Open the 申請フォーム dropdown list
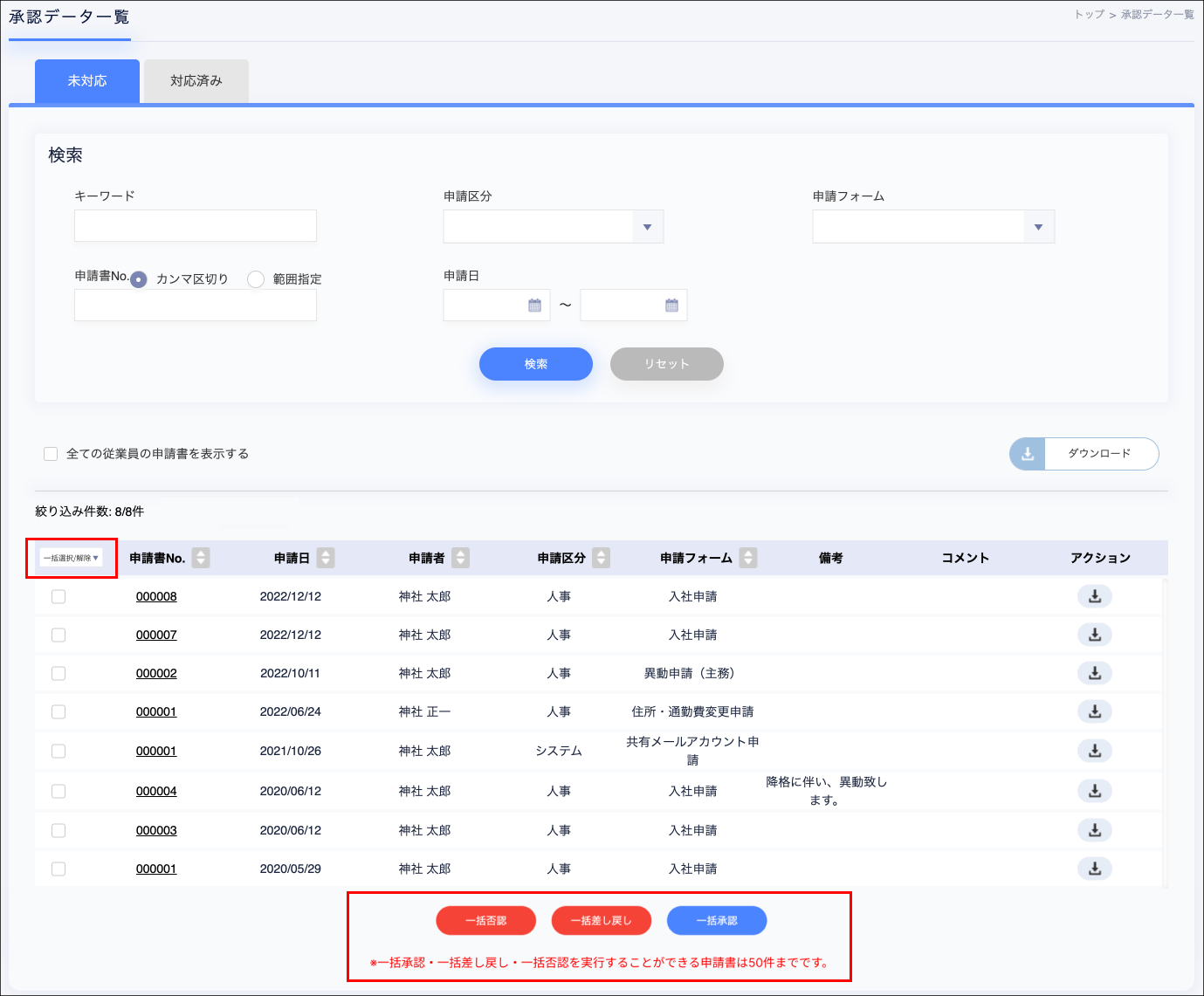 coord(1038,227)
